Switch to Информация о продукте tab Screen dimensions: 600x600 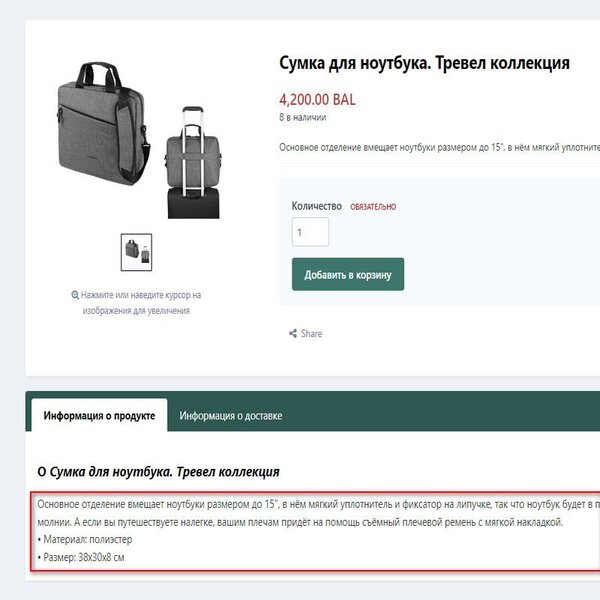click(x=99, y=415)
